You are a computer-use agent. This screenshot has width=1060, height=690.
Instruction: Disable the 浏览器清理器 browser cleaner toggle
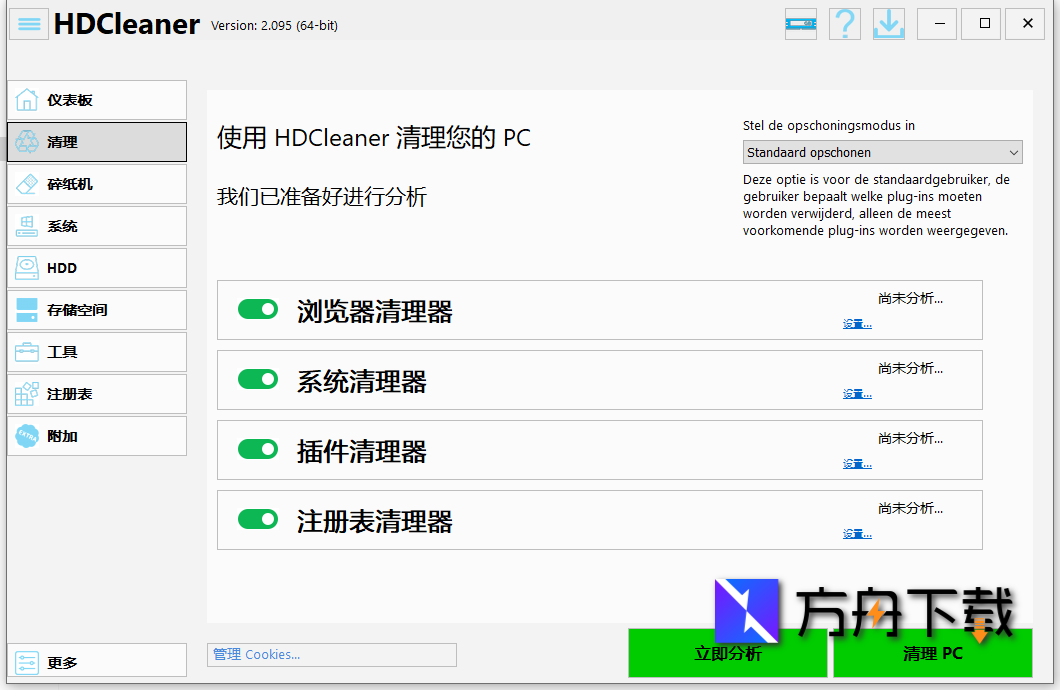pos(258,309)
